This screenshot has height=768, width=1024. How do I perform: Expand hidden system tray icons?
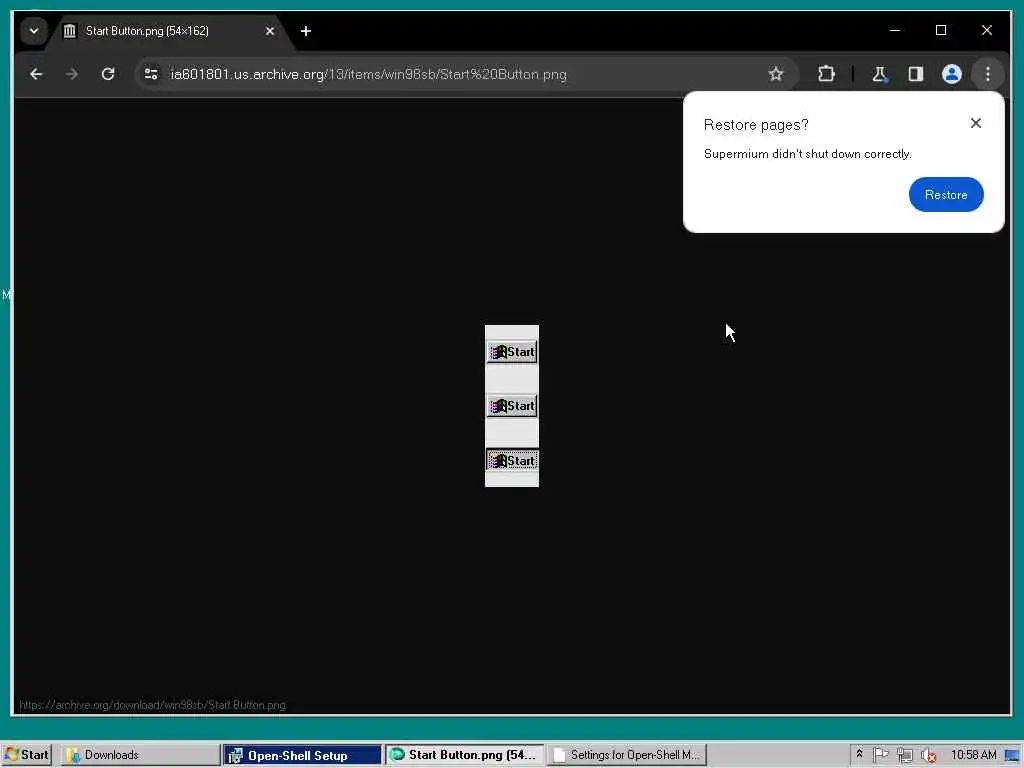[x=859, y=754]
